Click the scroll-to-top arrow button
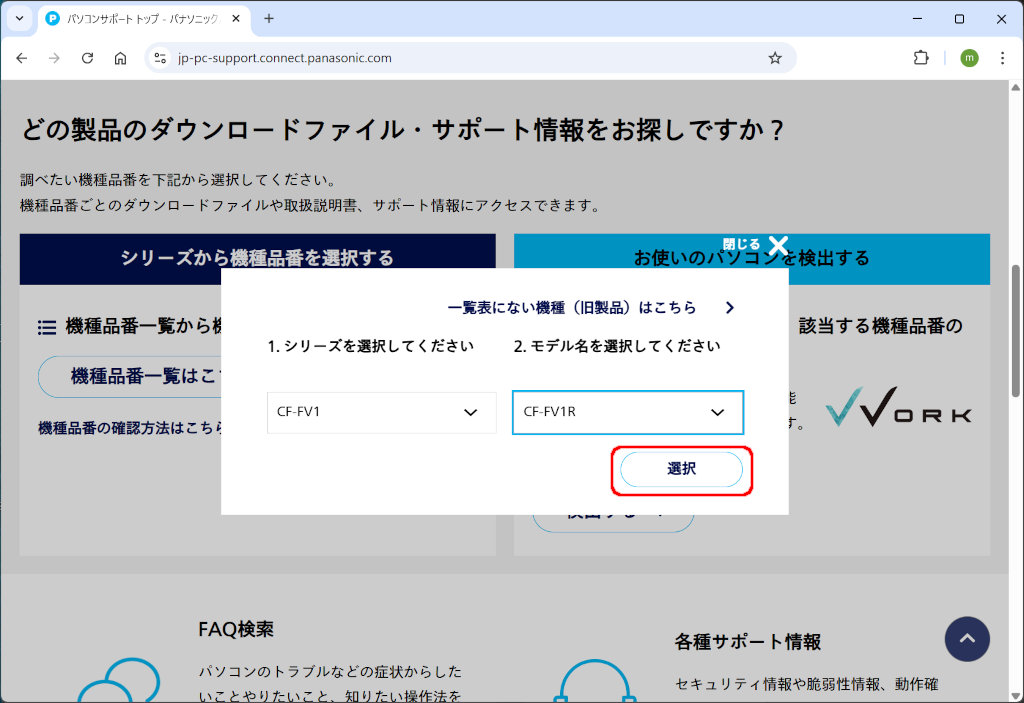 click(x=967, y=639)
